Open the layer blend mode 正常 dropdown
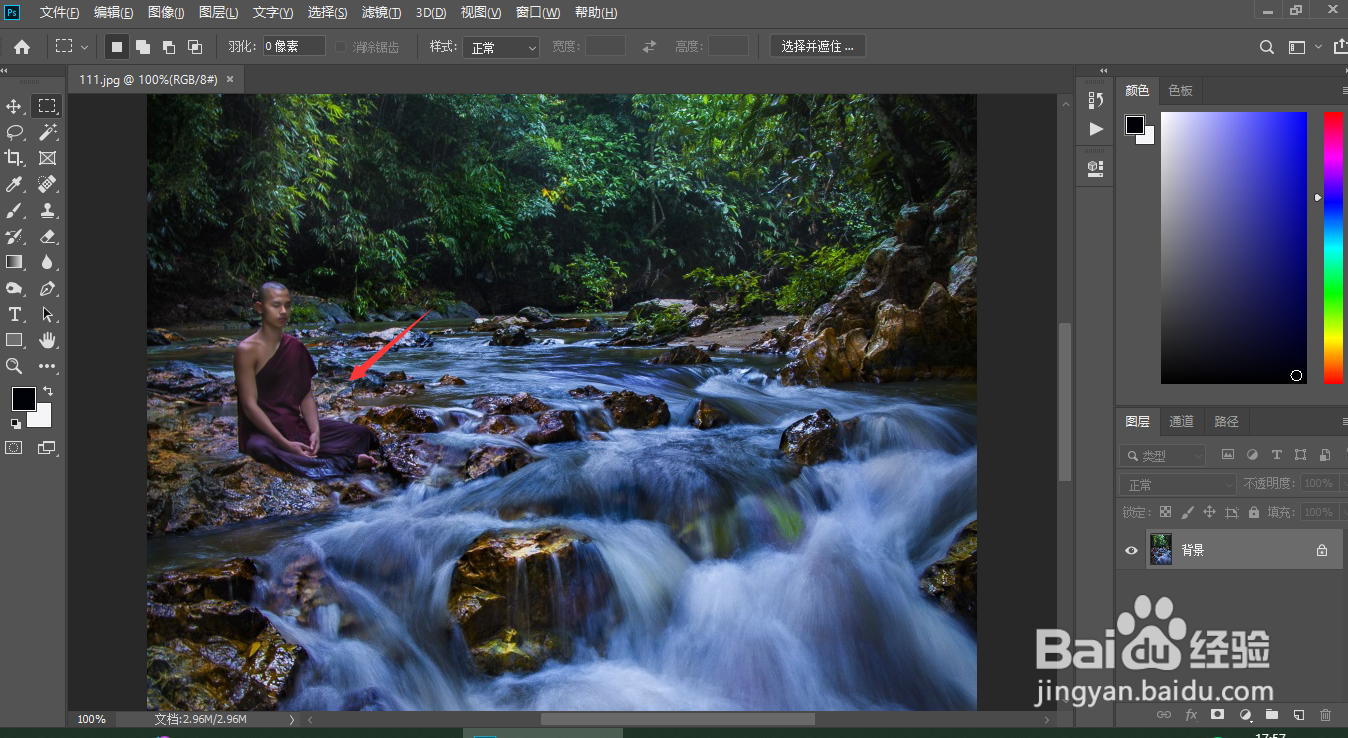 coord(1179,484)
